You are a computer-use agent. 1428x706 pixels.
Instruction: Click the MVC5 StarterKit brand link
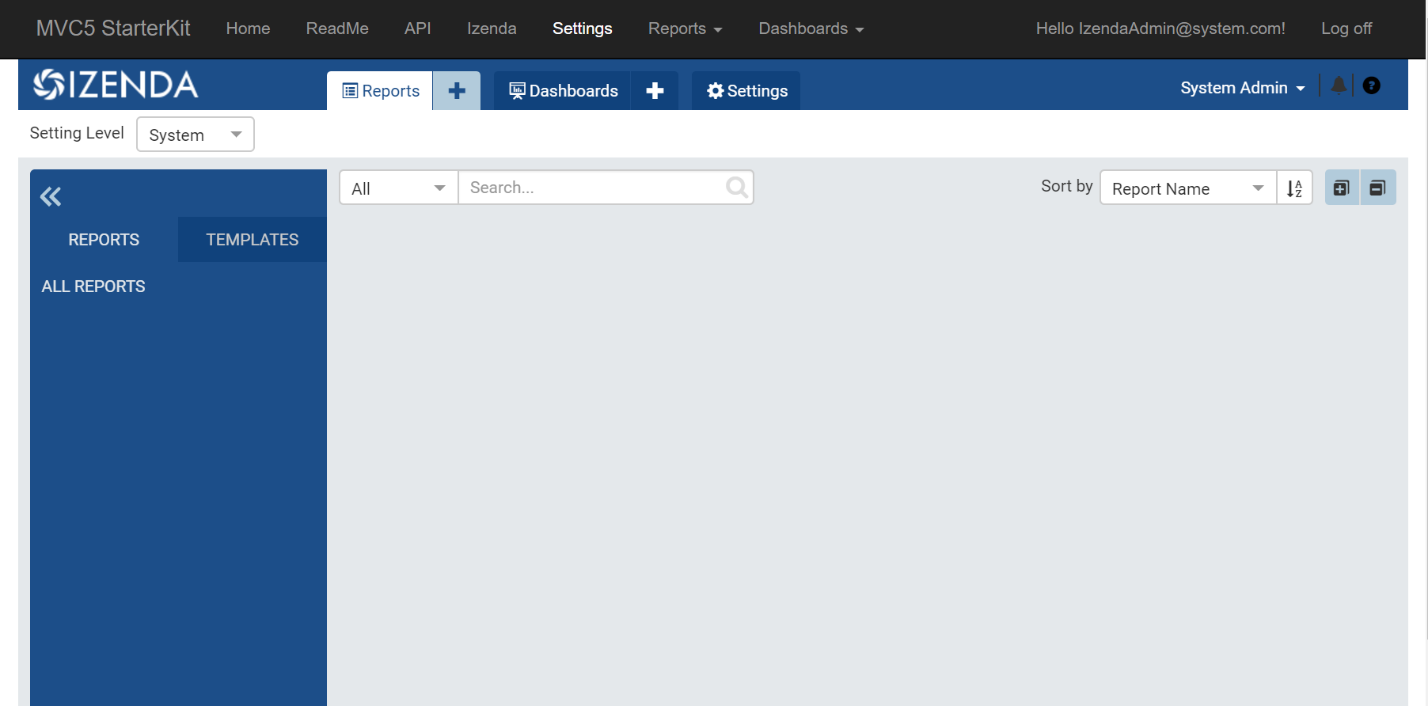tap(113, 28)
